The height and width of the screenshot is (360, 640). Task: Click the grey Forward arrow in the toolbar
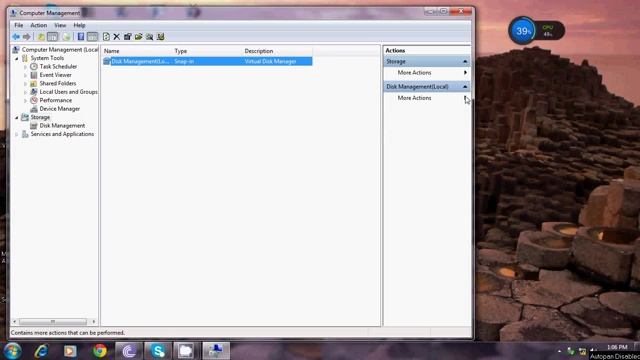pos(27,37)
